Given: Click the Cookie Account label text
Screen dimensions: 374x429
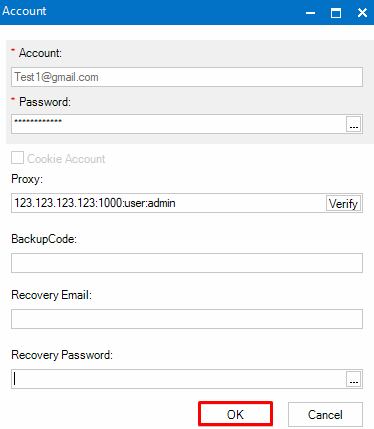Looking at the screenshot, I should point(66,159).
